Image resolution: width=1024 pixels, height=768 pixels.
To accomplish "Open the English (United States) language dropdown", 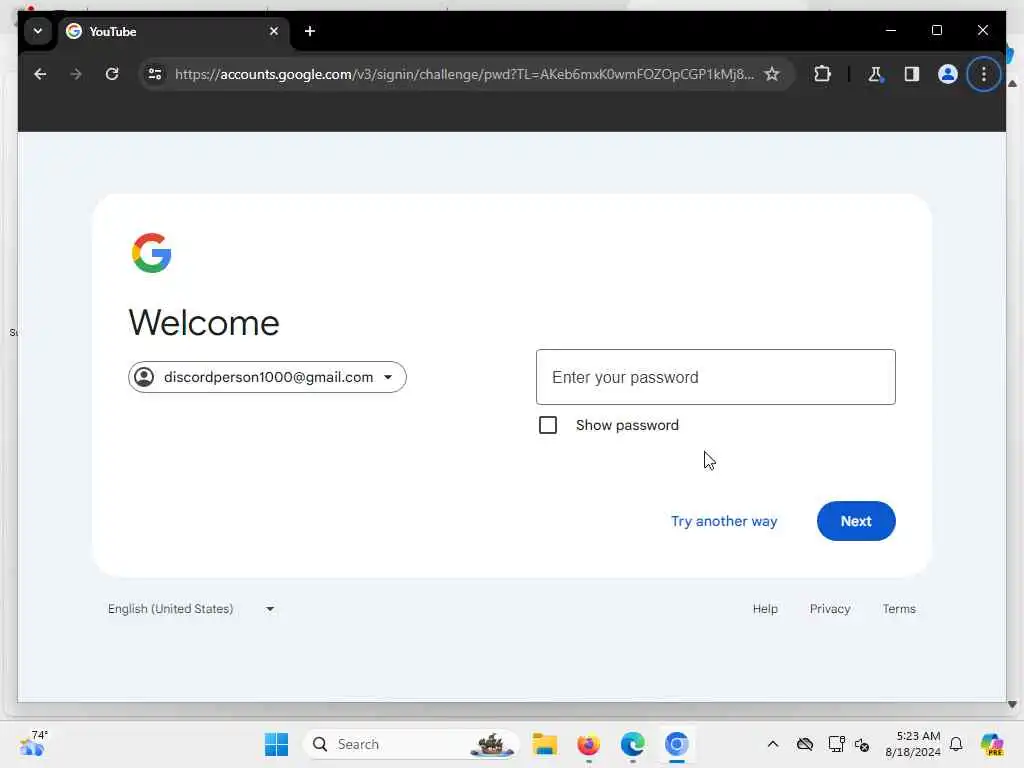I will 191,609.
